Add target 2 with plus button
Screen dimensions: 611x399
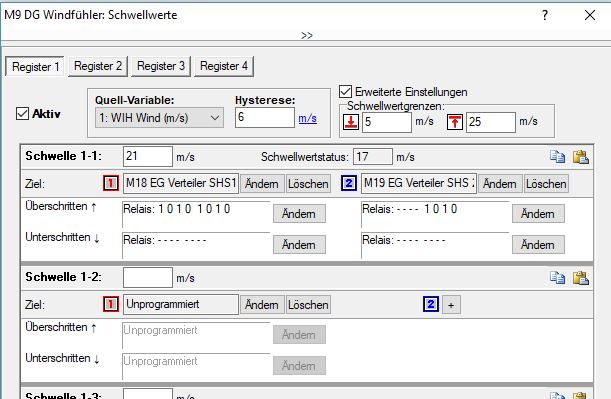click(x=451, y=305)
